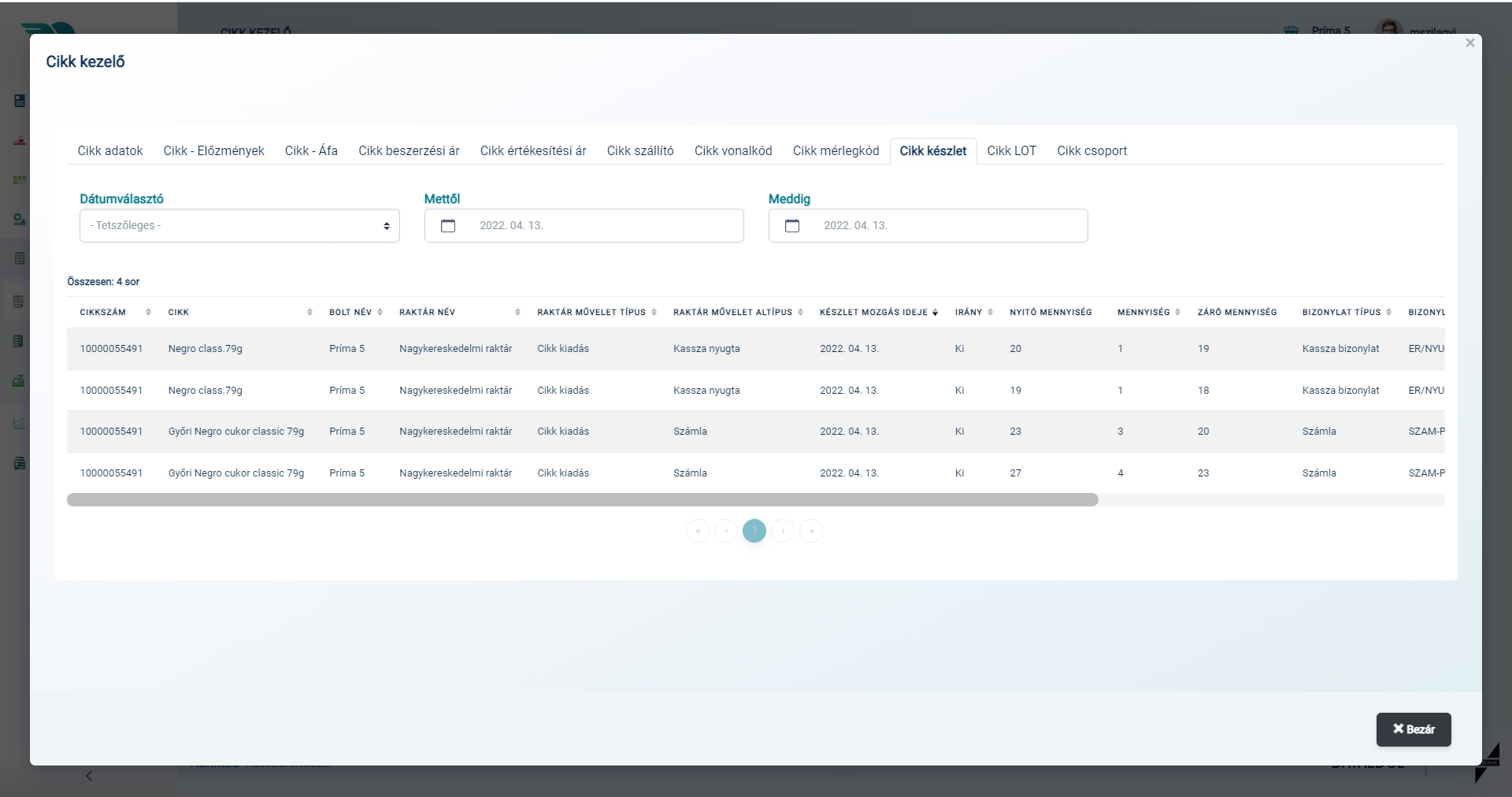Open the topmost document icon in the sidebar
This screenshot has height=797, width=1512.
[x=19, y=101]
